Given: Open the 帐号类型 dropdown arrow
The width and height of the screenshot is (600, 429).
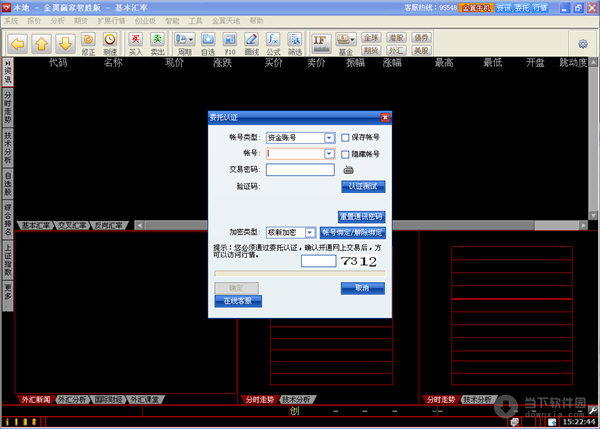Looking at the screenshot, I should 329,138.
